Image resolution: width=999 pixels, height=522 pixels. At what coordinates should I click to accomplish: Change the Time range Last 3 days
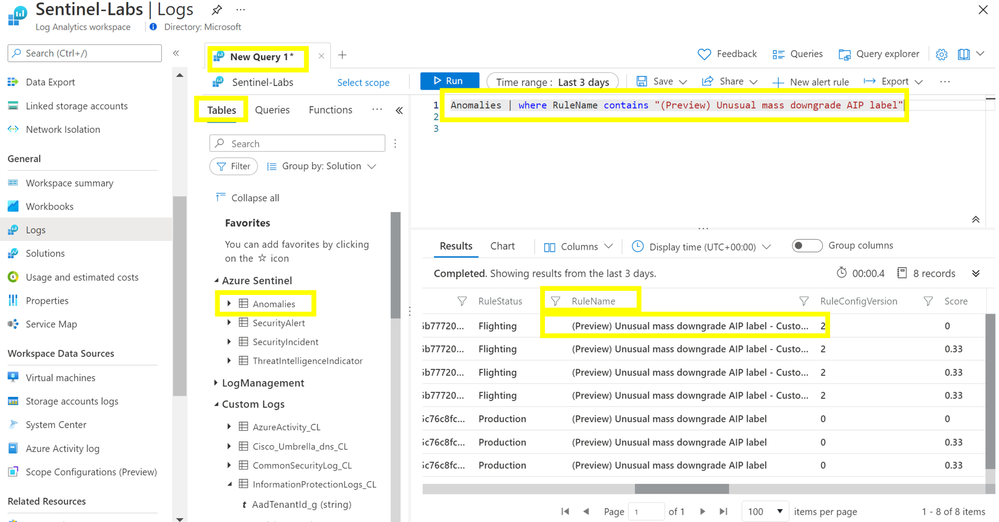552,82
